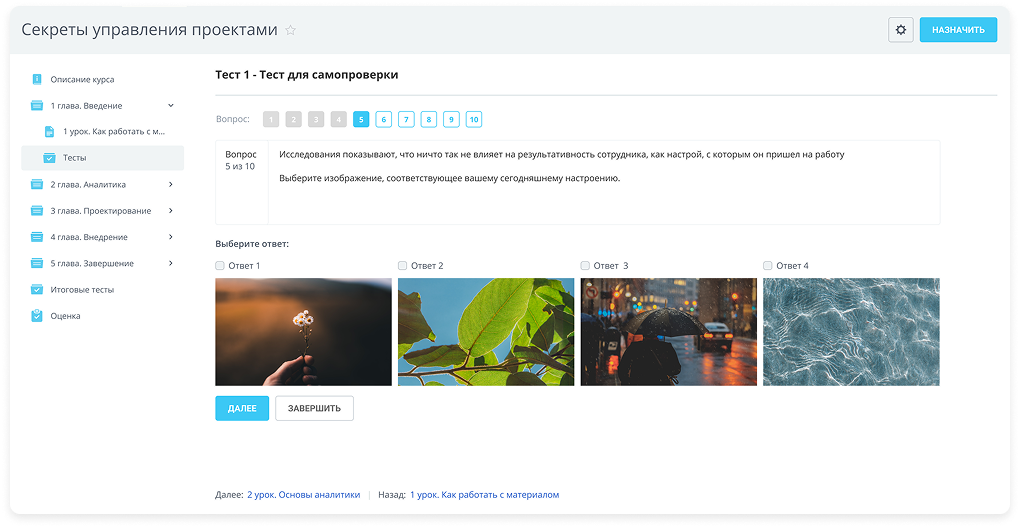Open Итоговые тесты in sidebar
The width and height of the screenshot is (1020, 528).
[x=82, y=289]
